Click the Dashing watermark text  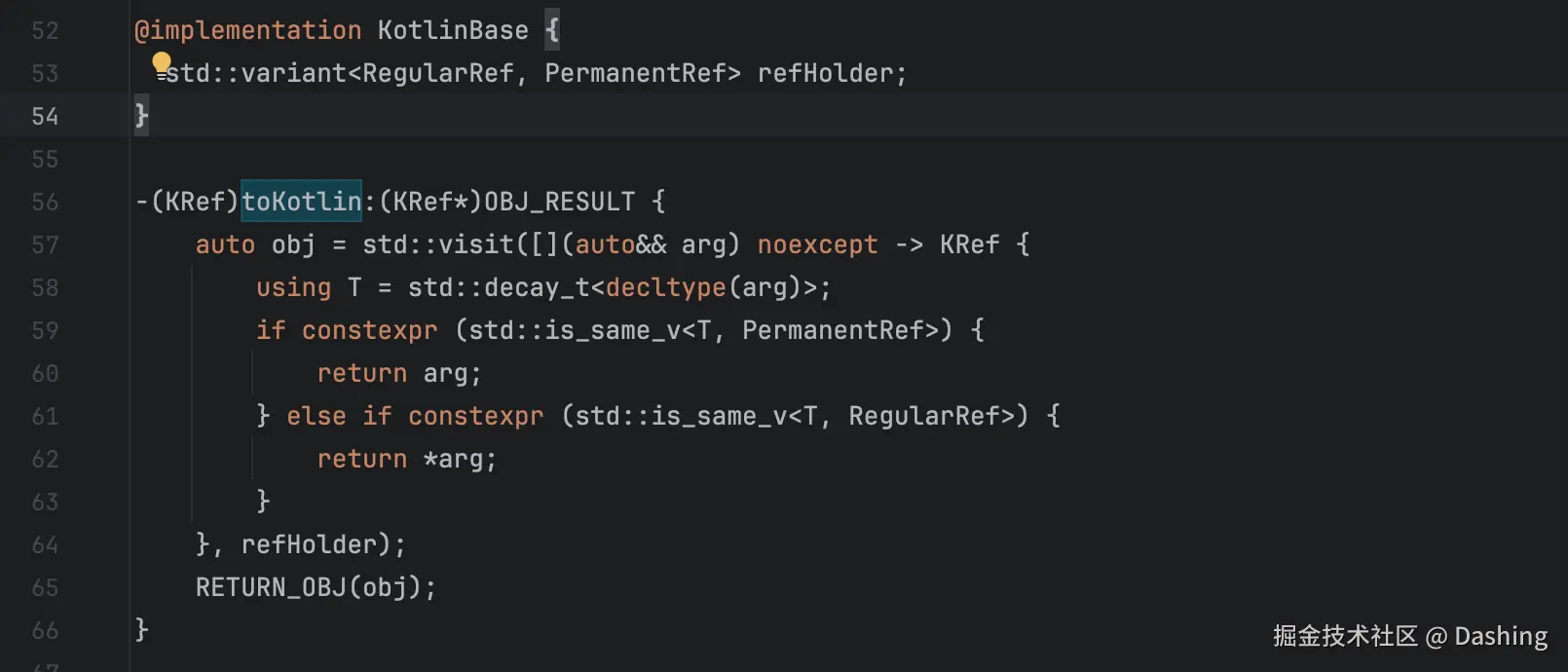click(1501, 637)
